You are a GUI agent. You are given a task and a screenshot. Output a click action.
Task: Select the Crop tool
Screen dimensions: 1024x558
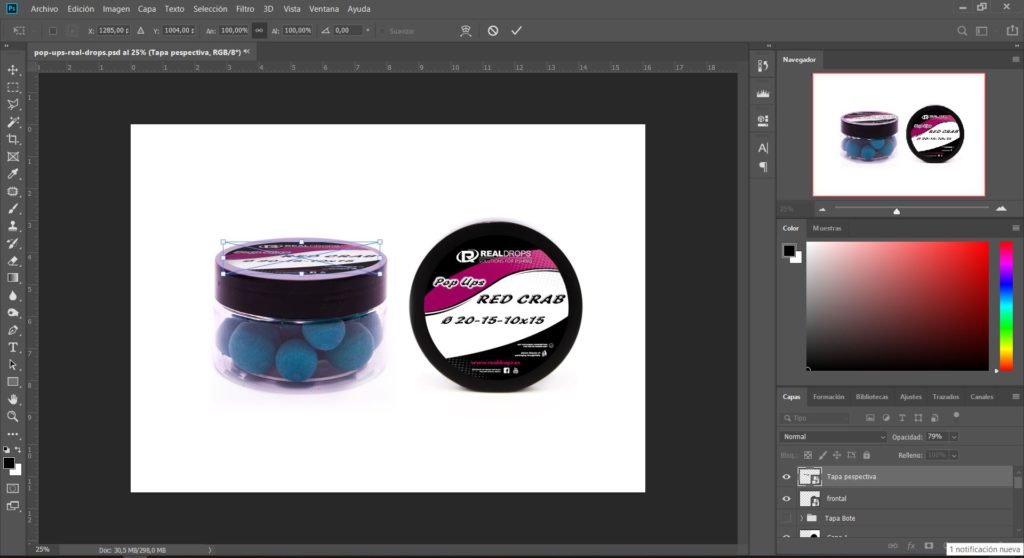point(12,139)
